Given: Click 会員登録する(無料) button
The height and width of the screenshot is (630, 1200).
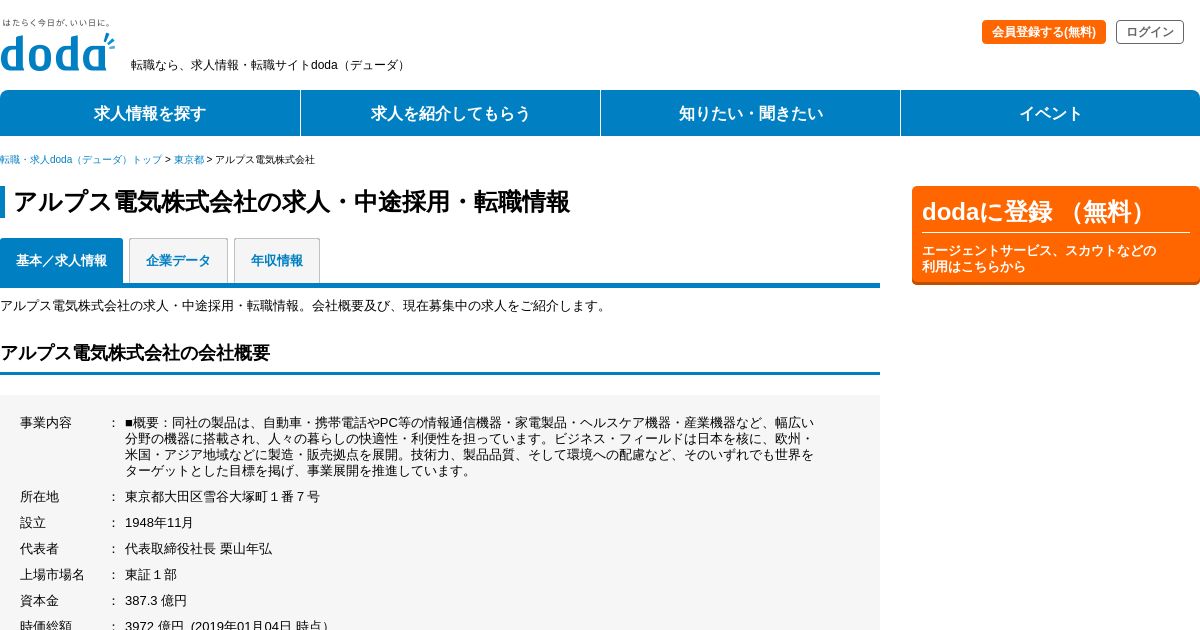Looking at the screenshot, I should [1044, 32].
